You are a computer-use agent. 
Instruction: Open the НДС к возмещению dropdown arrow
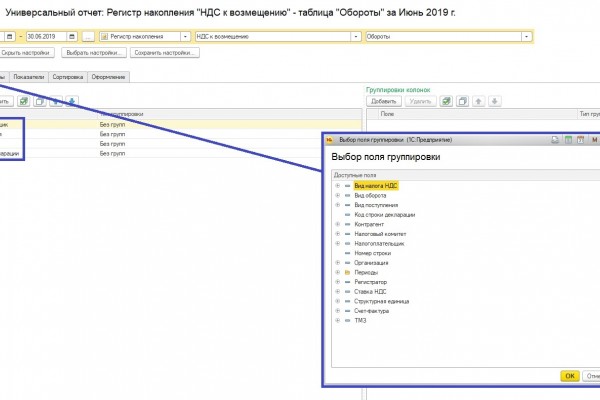tap(356, 37)
